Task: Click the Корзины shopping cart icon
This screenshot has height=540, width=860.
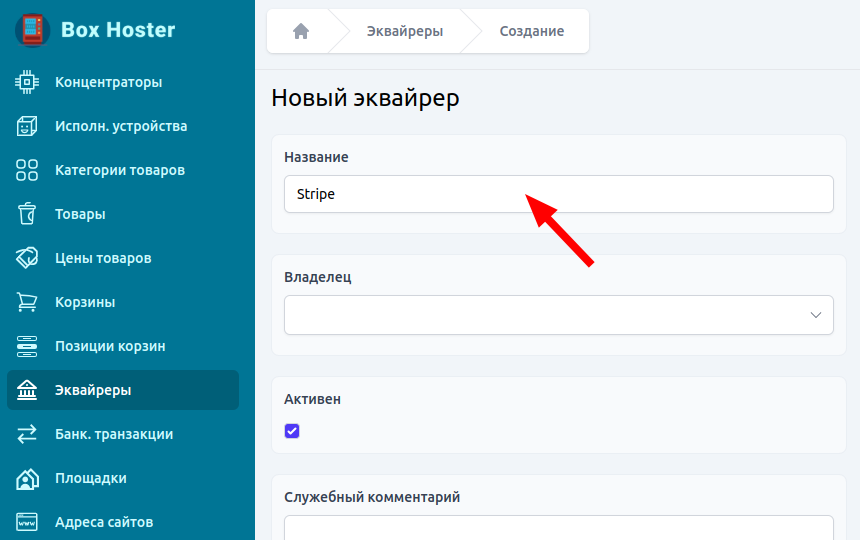Action: (x=27, y=302)
